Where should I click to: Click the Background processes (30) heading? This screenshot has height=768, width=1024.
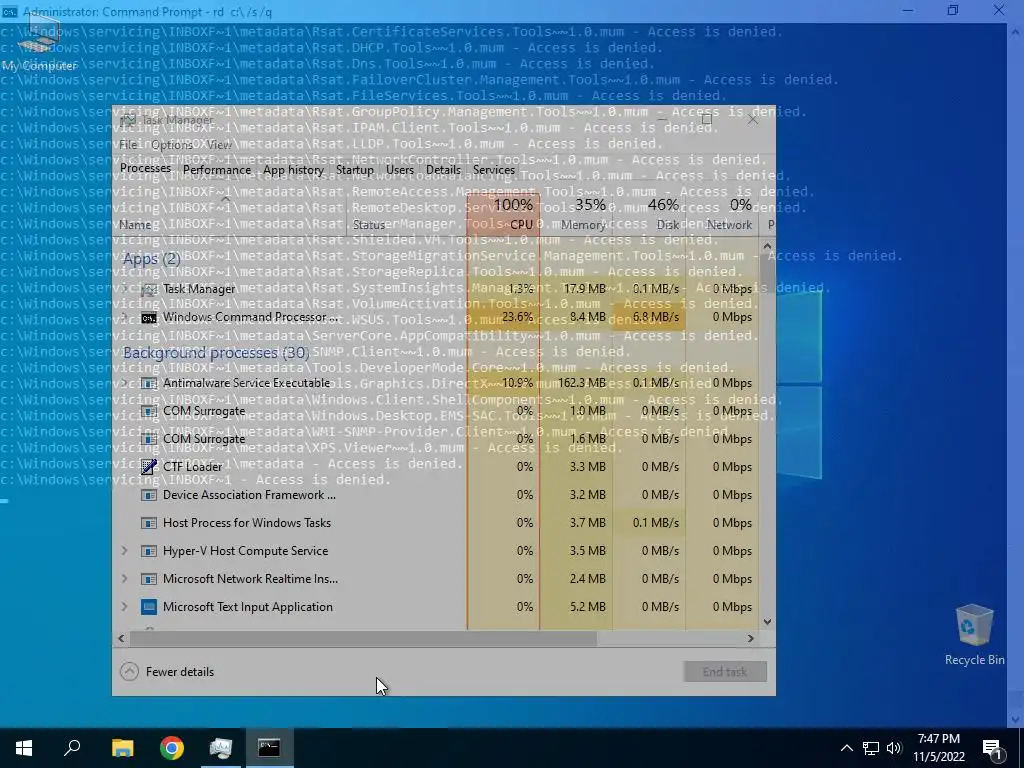pos(216,353)
